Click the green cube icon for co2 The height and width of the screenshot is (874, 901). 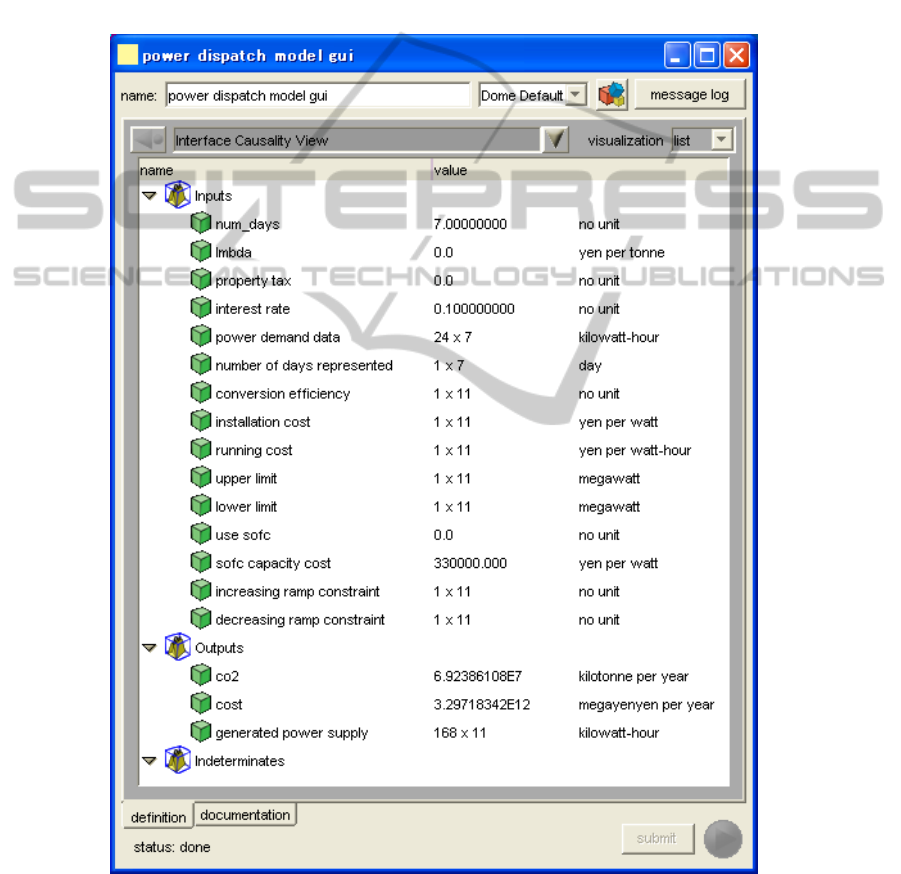201,677
